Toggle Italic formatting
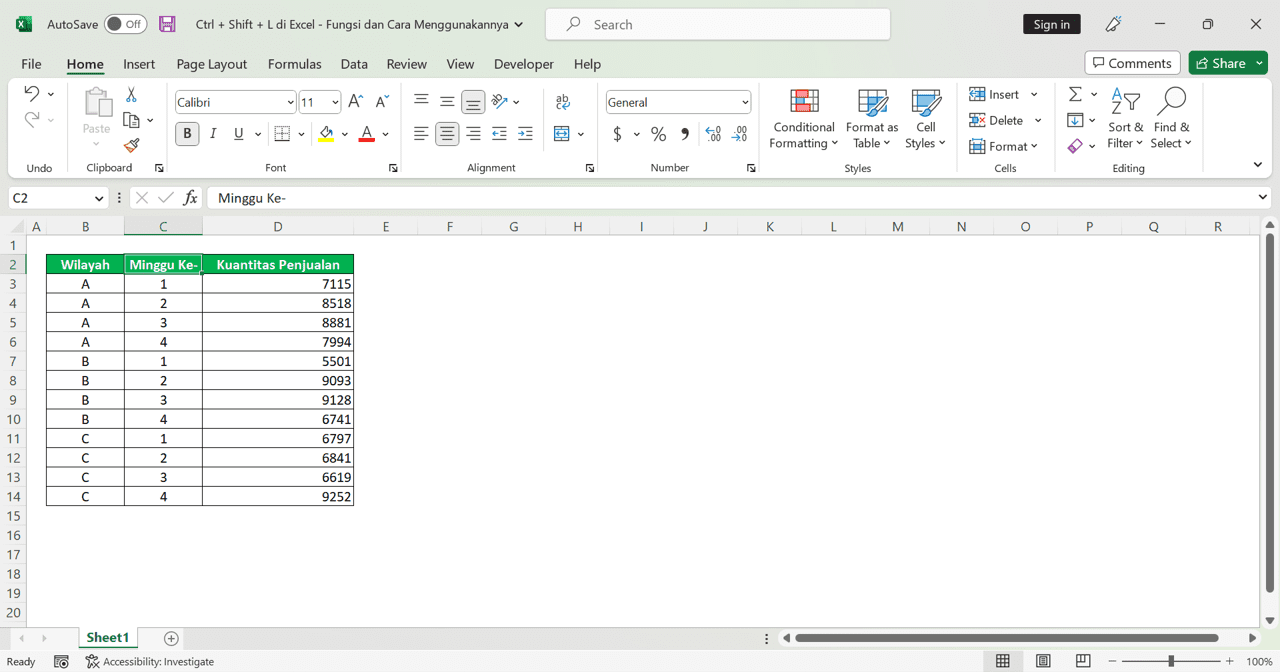 tap(213, 134)
